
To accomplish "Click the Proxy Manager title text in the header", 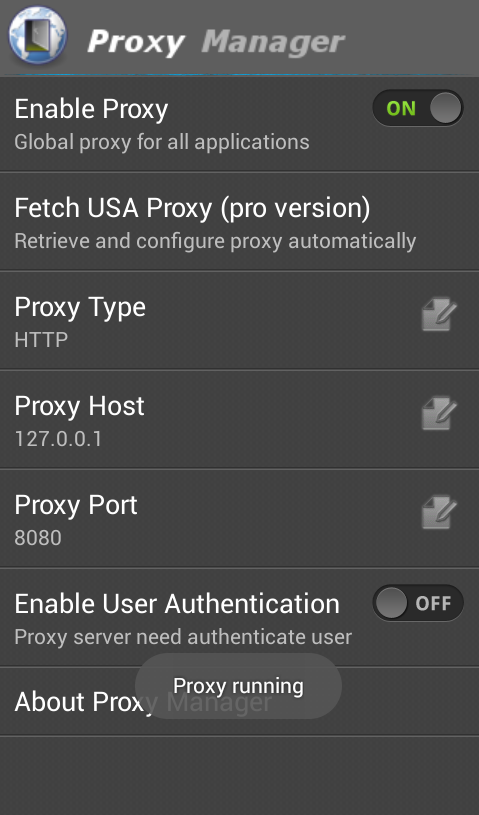I will [x=216, y=42].
